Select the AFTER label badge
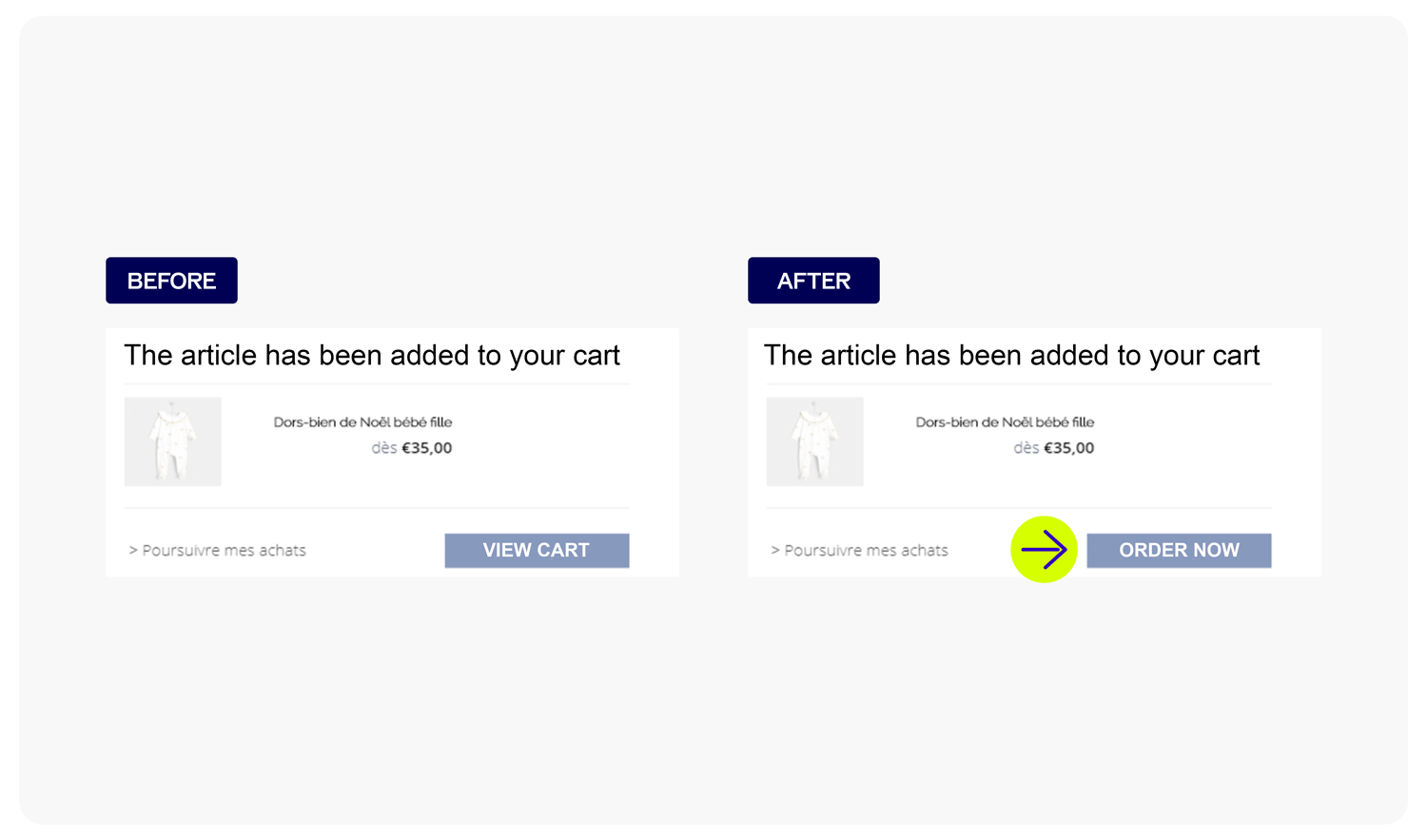The width and height of the screenshot is (1427, 840). click(x=813, y=281)
